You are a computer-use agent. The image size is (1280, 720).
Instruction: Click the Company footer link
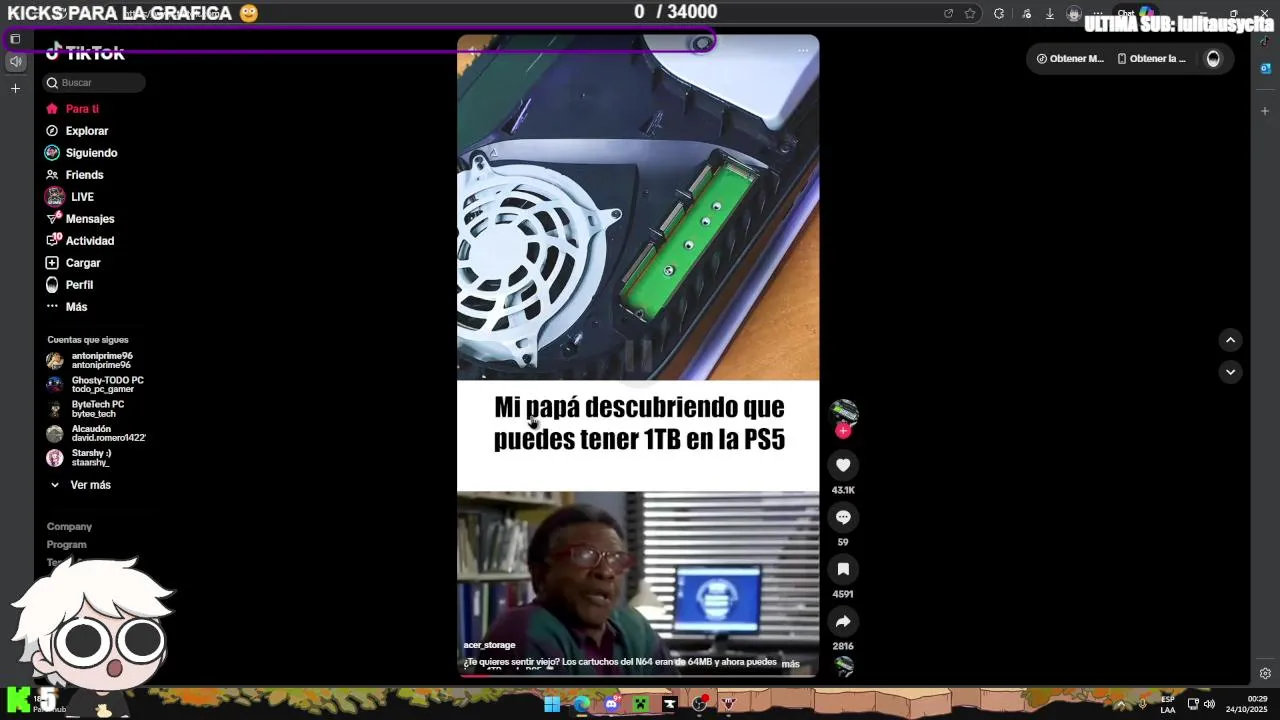pyautogui.click(x=69, y=527)
